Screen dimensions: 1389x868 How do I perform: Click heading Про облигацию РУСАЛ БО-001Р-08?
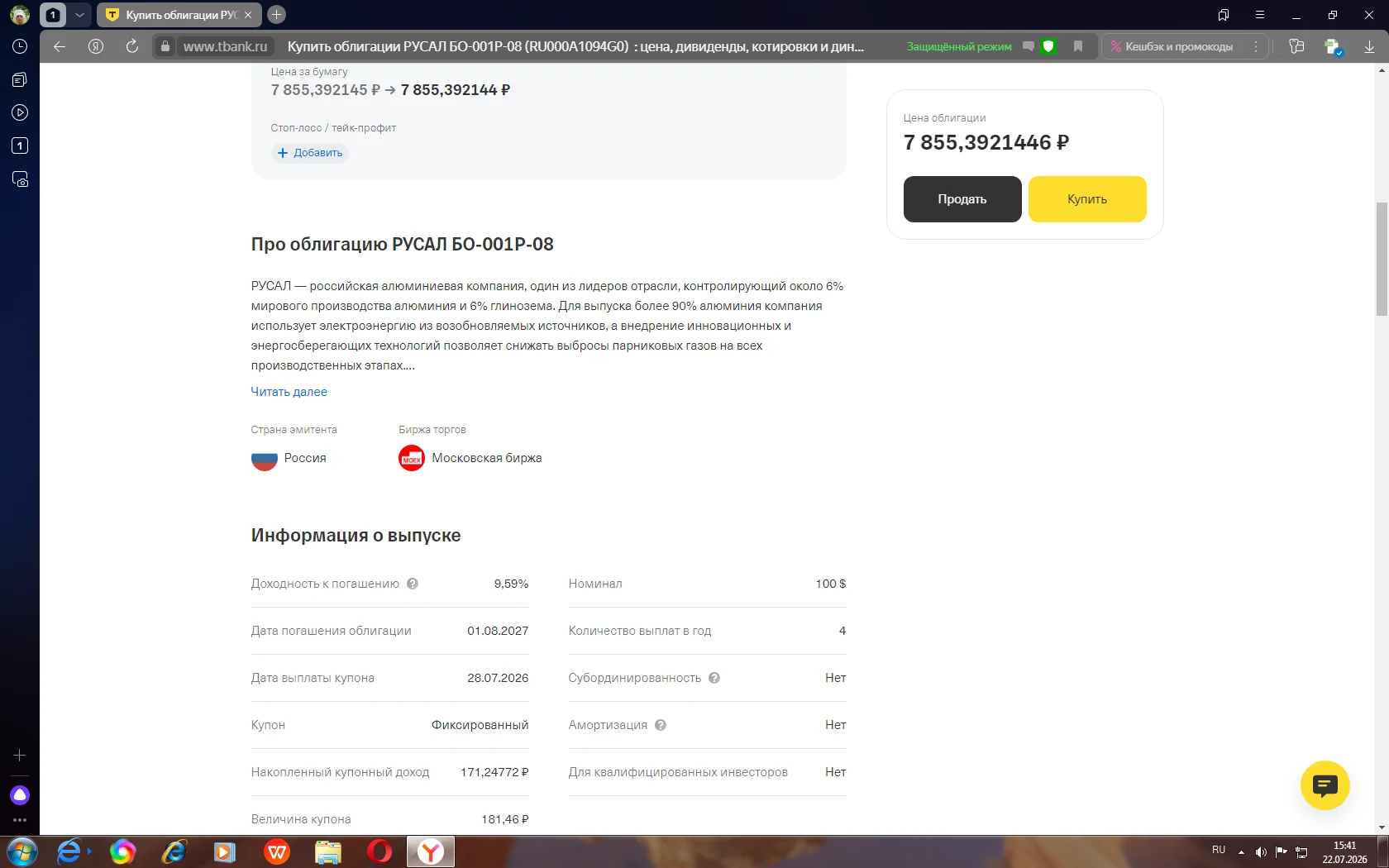(x=403, y=245)
